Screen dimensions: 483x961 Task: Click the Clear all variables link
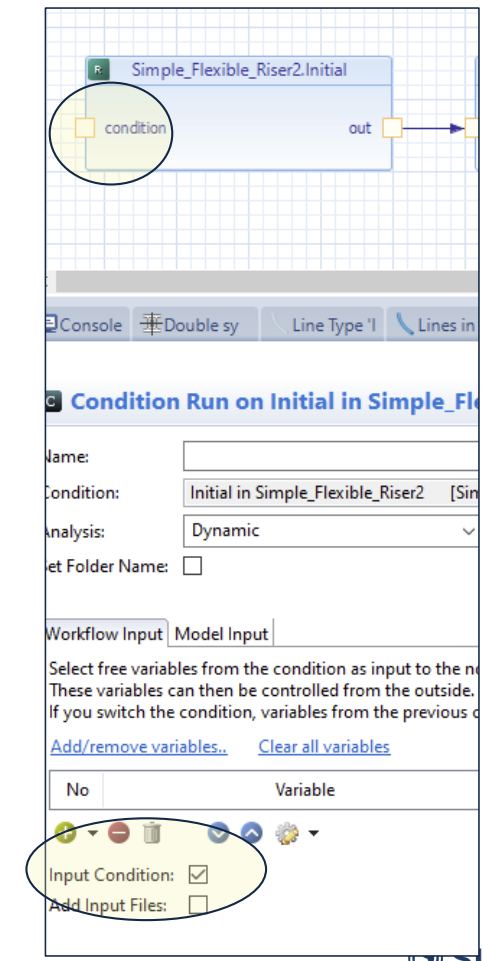pyautogui.click(x=324, y=746)
